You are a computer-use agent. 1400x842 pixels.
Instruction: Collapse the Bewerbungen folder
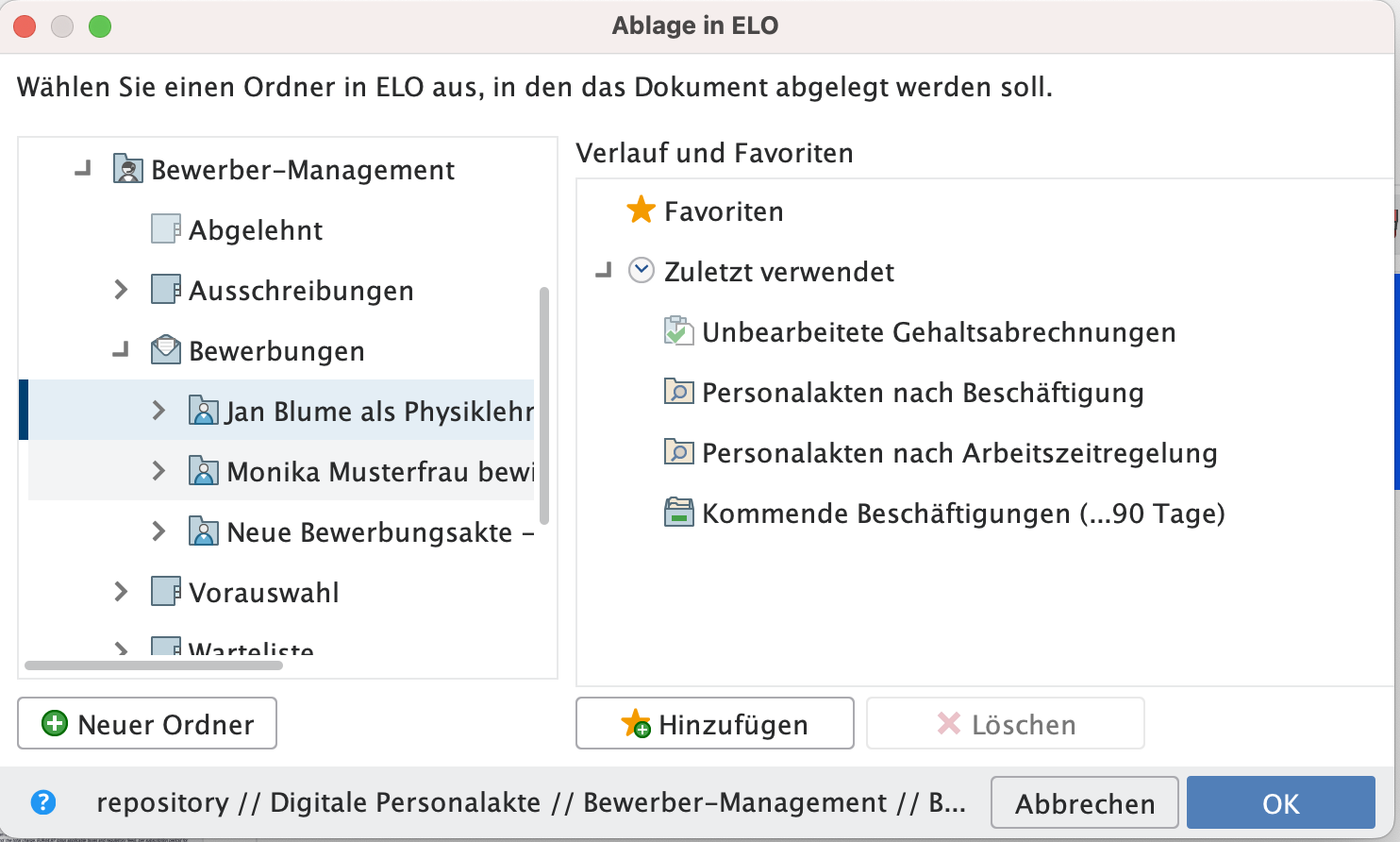click(121, 349)
